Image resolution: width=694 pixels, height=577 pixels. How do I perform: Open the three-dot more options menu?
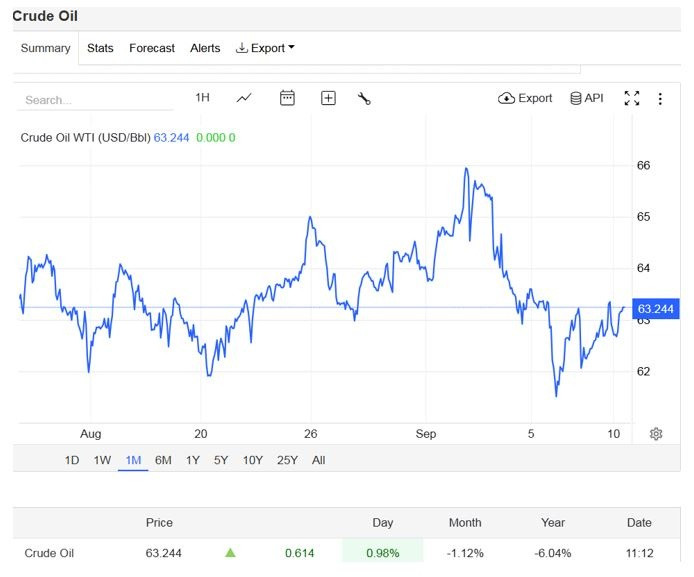pyautogui.click(x=660, y=99)
